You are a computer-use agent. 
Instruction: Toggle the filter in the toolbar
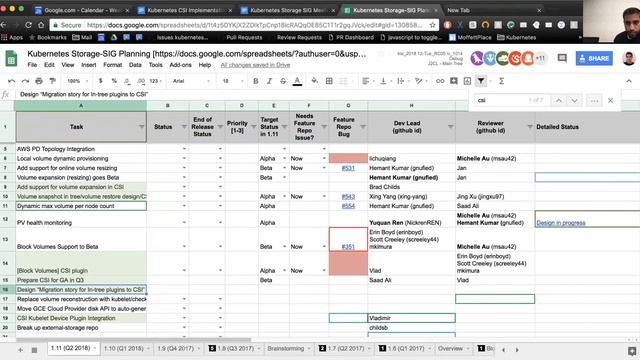tap(481, 81)
